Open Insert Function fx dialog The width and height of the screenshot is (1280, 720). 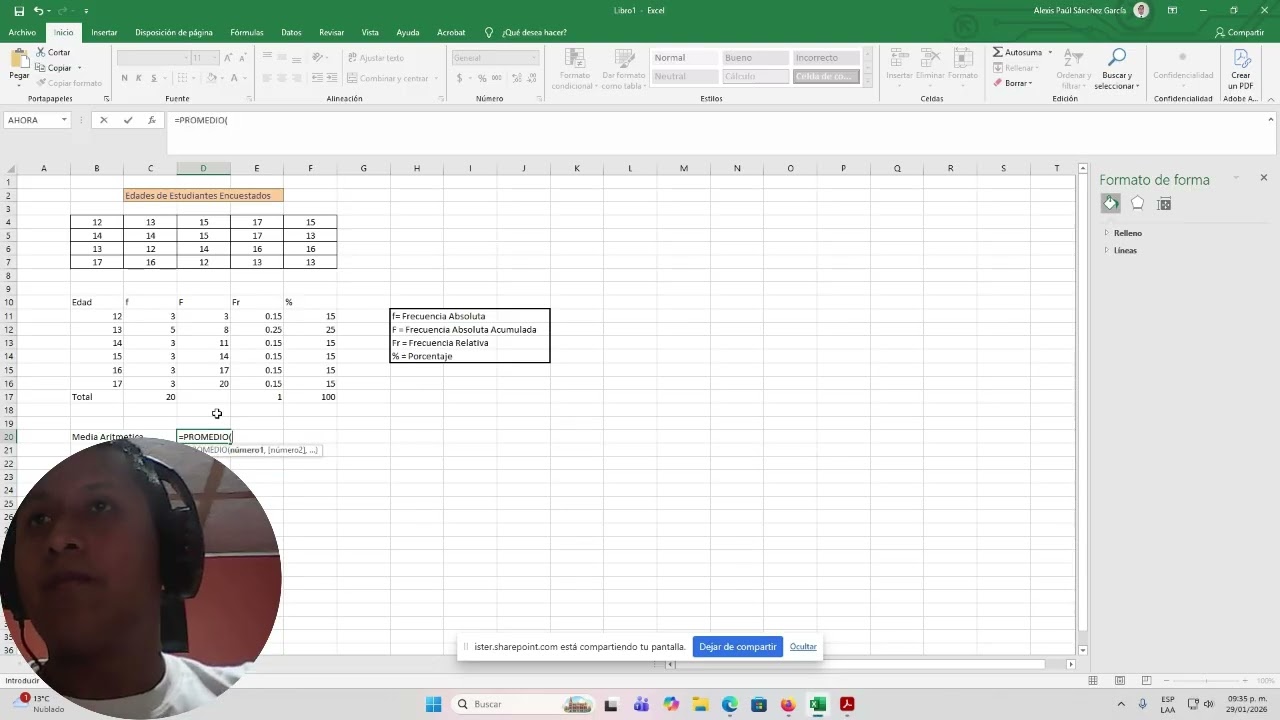pos(152,120)
